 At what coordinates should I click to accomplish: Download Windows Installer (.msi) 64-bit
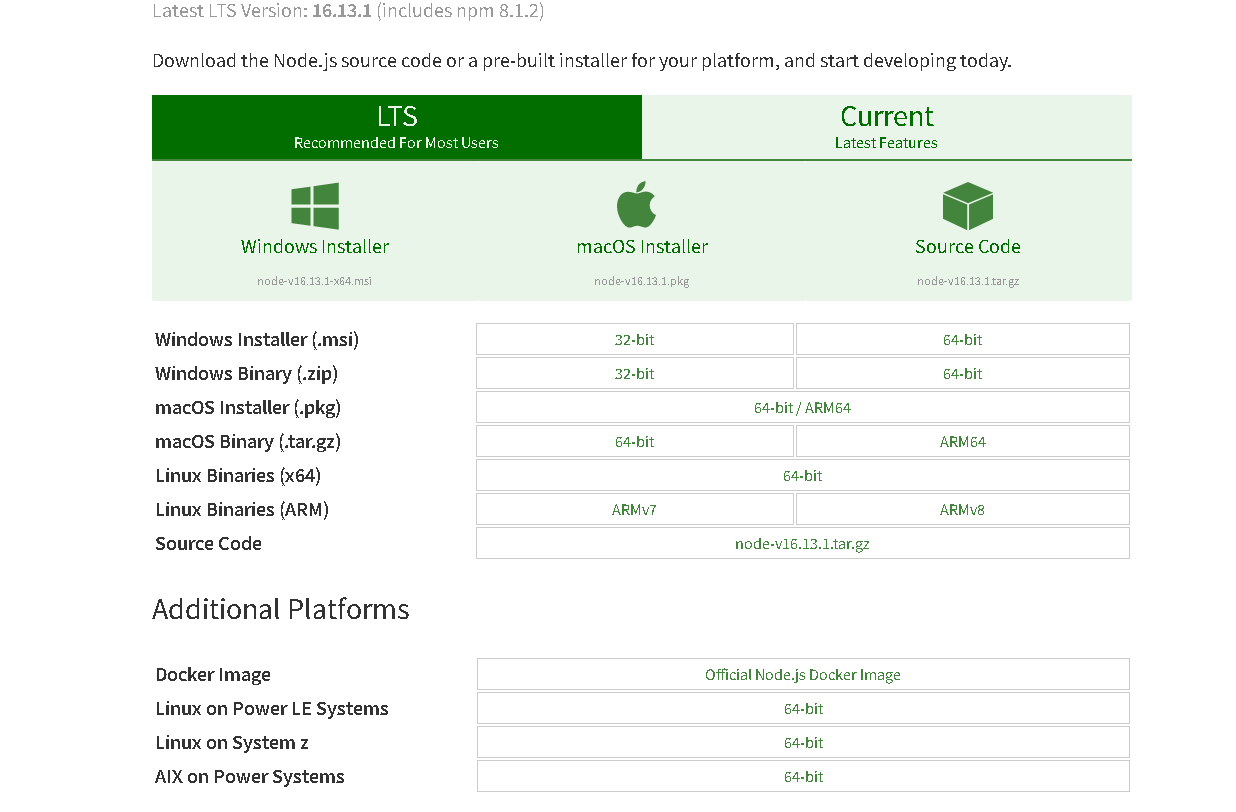(x=963, y=340)
